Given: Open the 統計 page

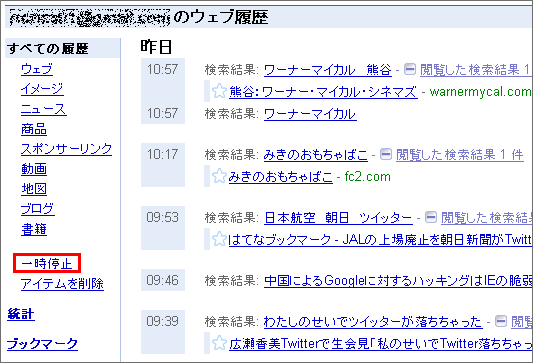Looking at the screenshot, I should pyautogui.click(x=21, y=314).
